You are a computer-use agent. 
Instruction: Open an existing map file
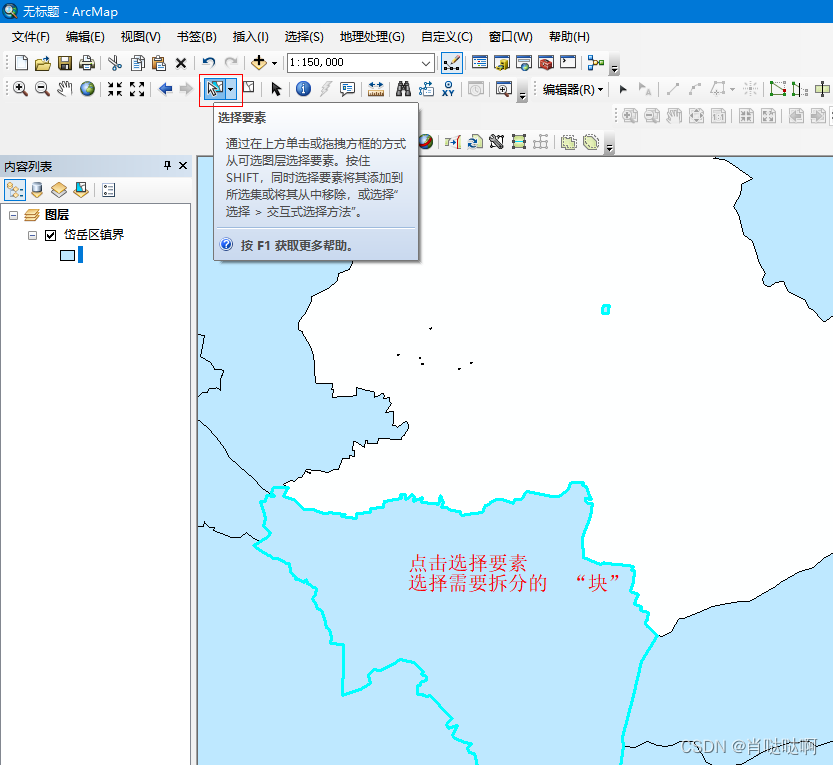tap(42, 63)
